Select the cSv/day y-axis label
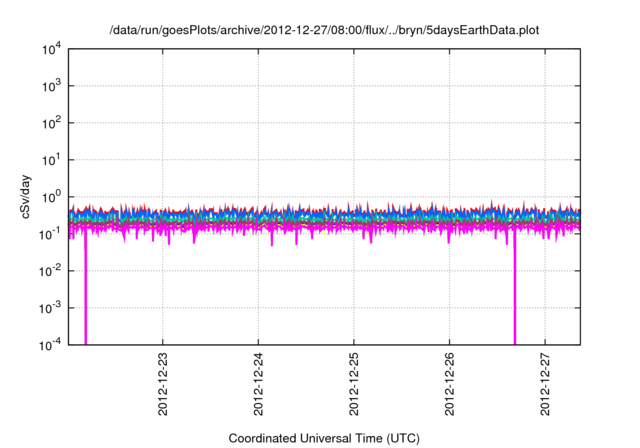 tap(25, 197)
